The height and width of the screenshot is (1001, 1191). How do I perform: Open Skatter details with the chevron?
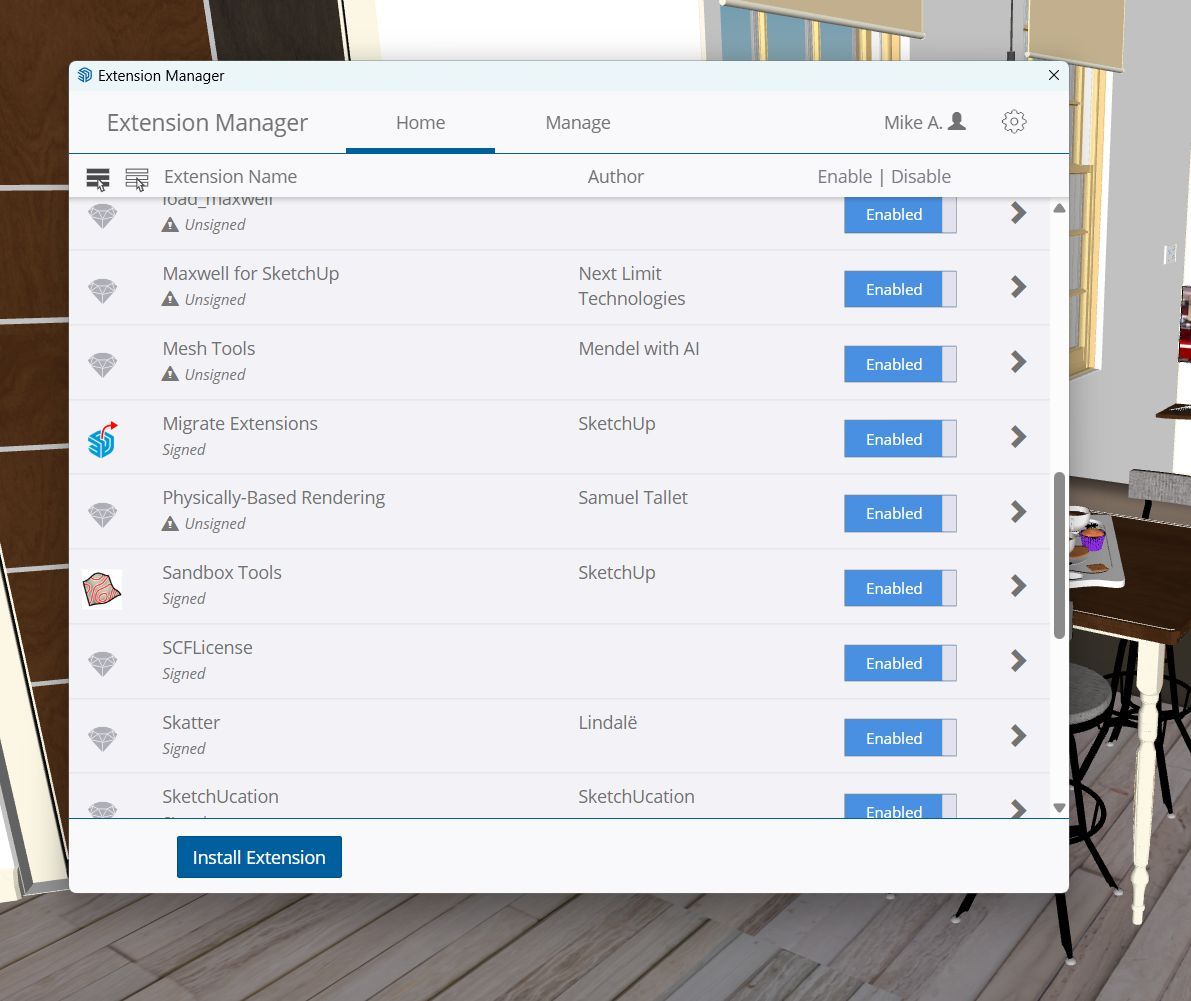point(1018,736)
